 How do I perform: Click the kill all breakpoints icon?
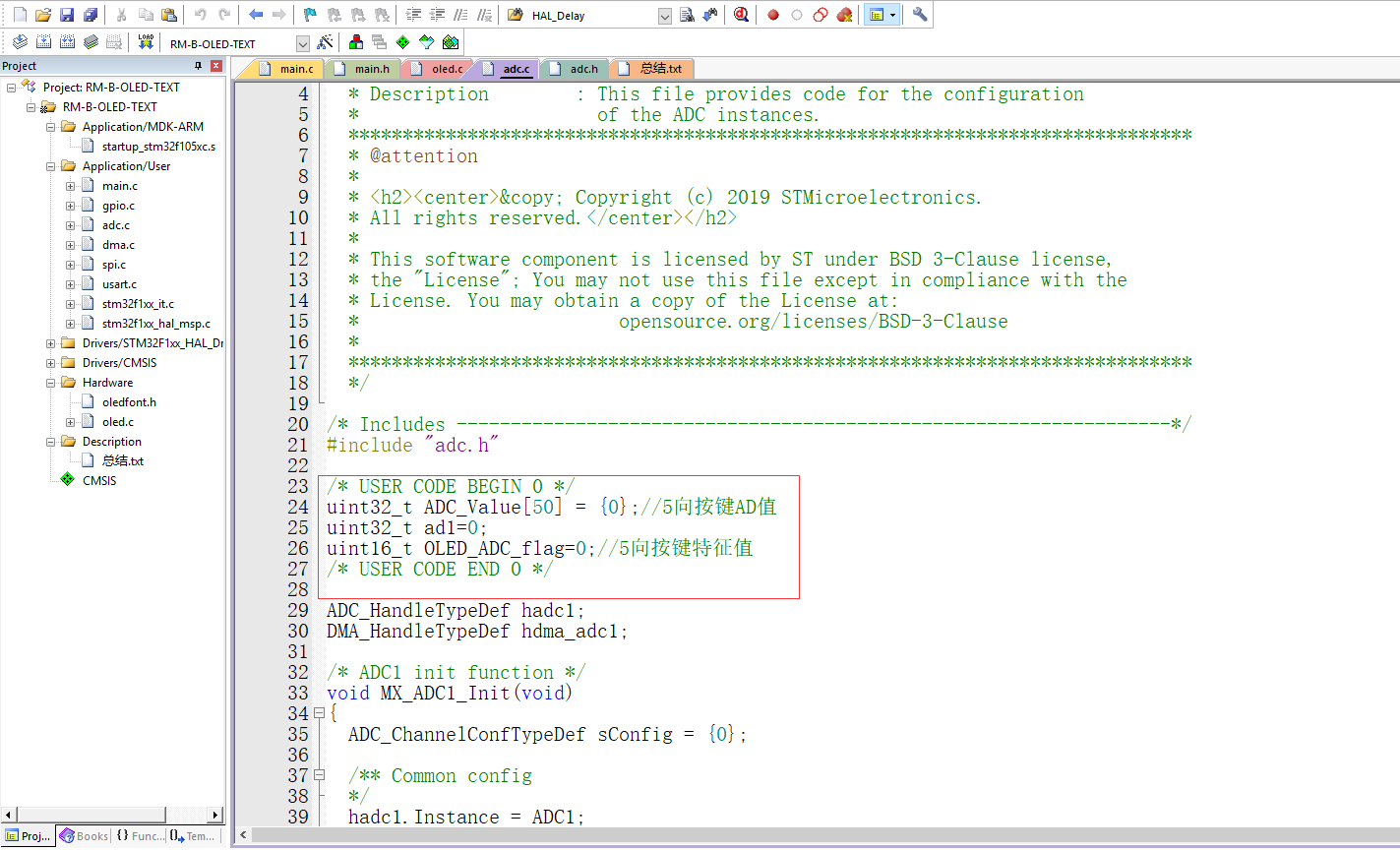pyautogui.click(x=844, y=15)
